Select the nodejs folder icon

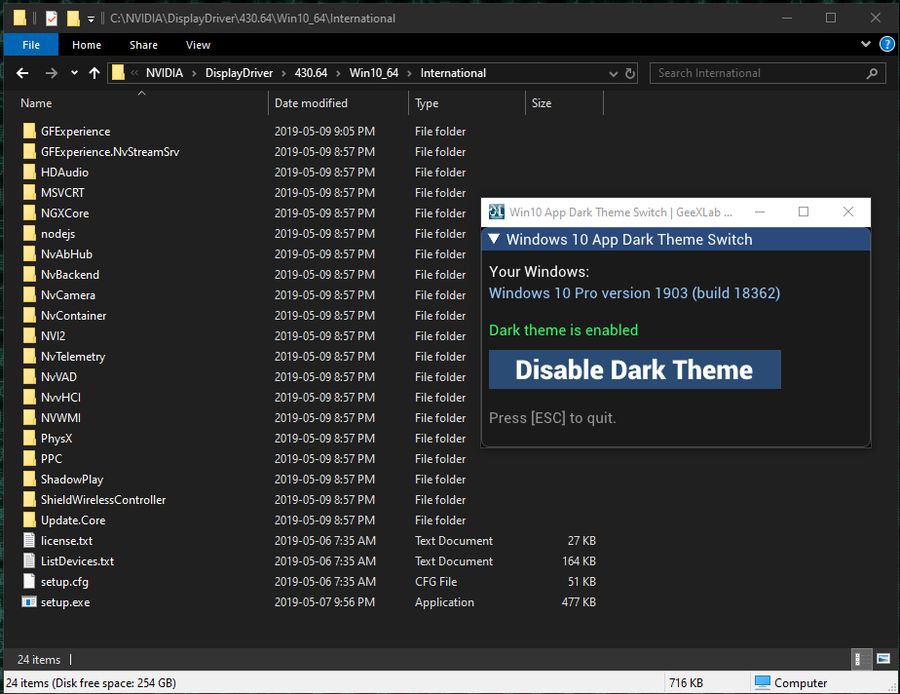(x=29, y=234)
